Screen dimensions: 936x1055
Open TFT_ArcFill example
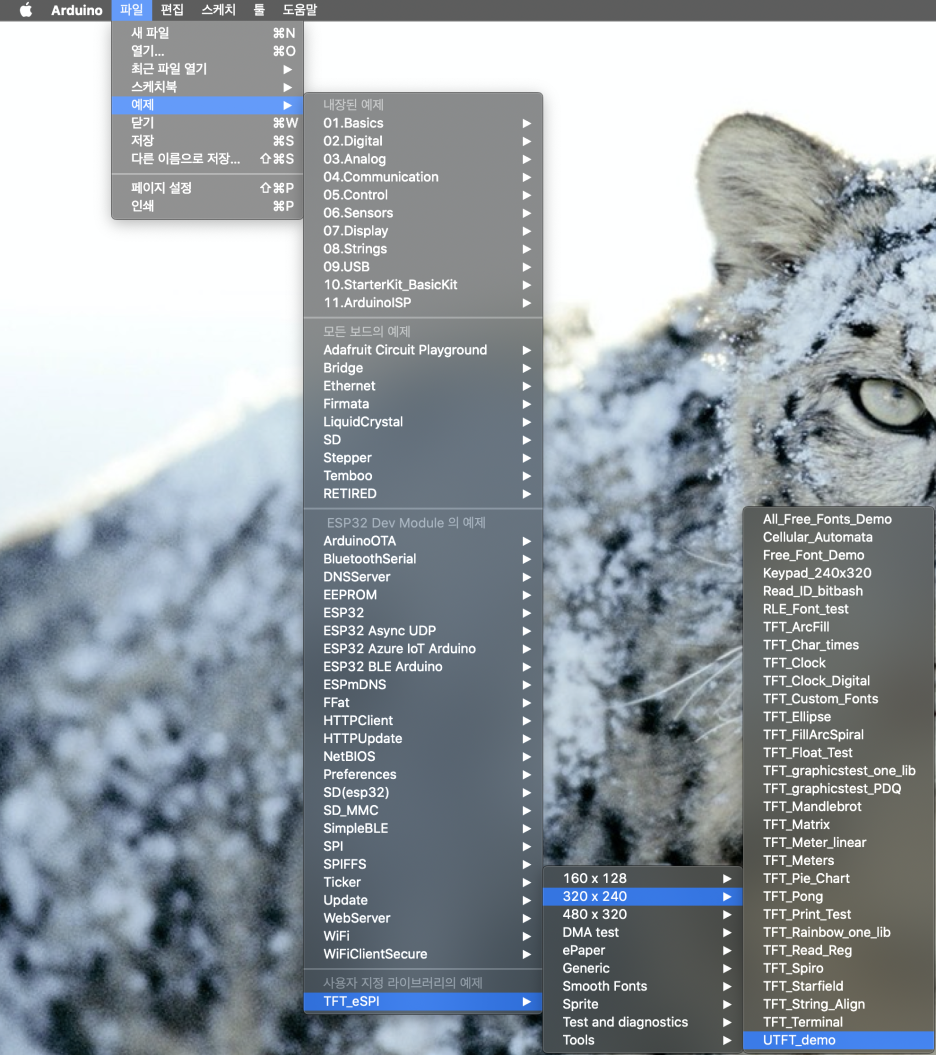[838, 627]
